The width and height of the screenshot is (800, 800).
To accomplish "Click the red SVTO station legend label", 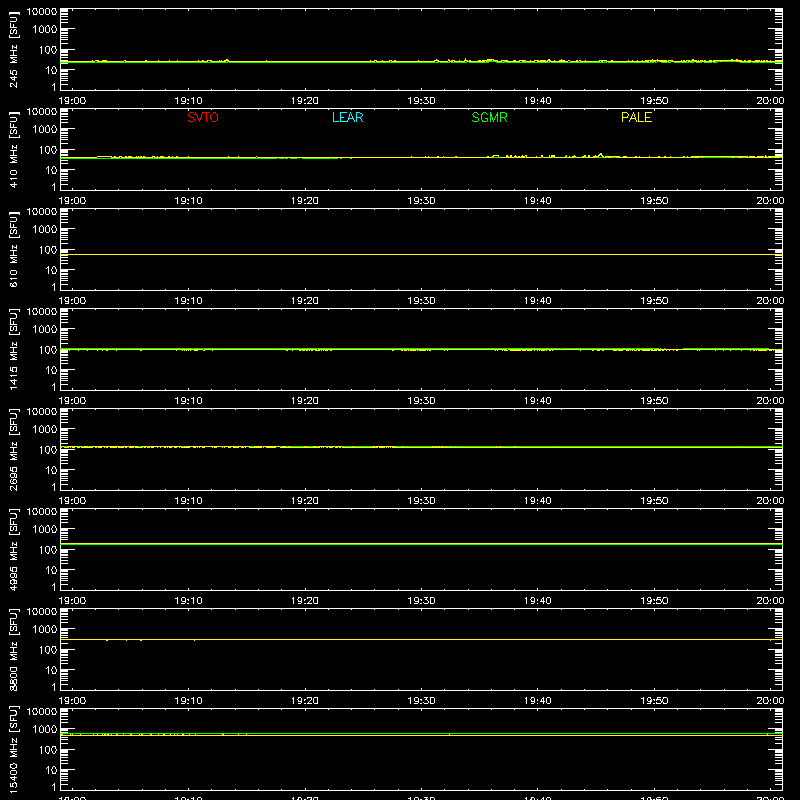I will click(x=203, y=117).
